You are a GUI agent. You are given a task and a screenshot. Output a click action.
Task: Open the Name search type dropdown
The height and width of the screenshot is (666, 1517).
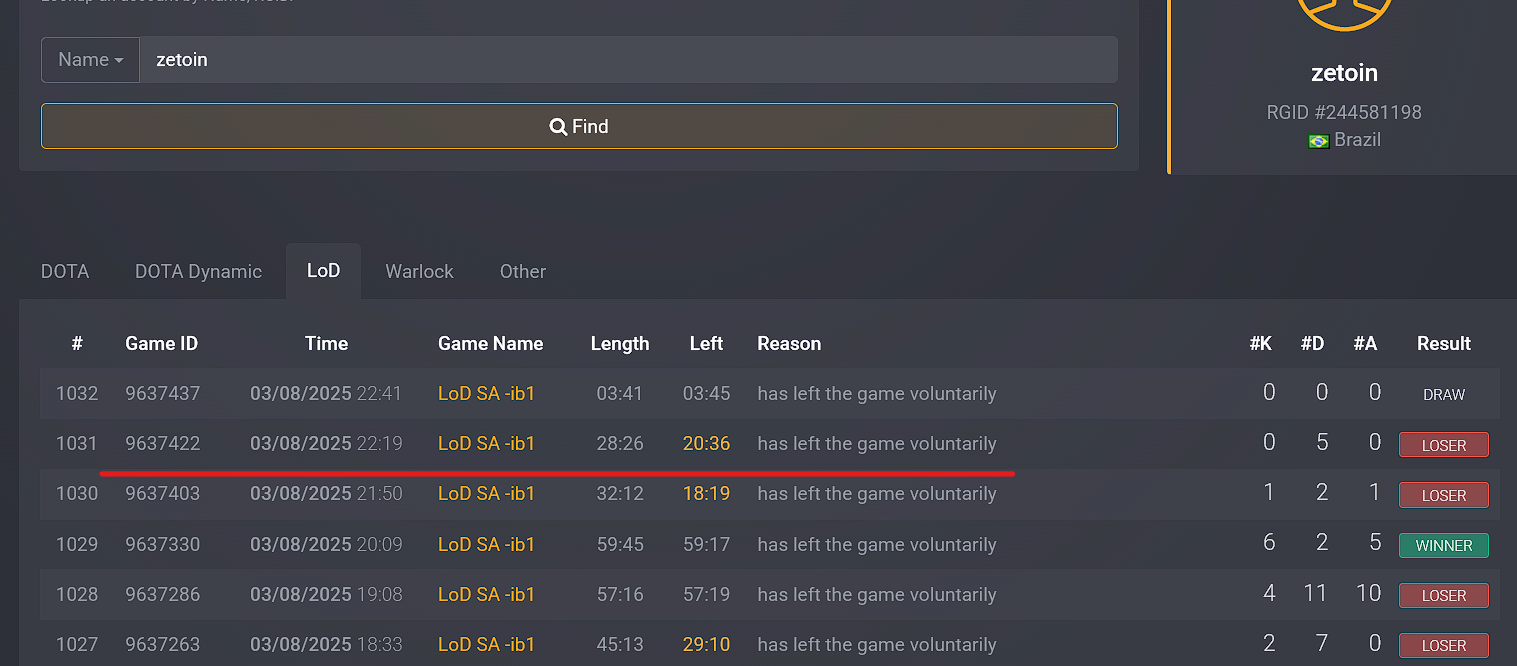(x=90, y=60)
